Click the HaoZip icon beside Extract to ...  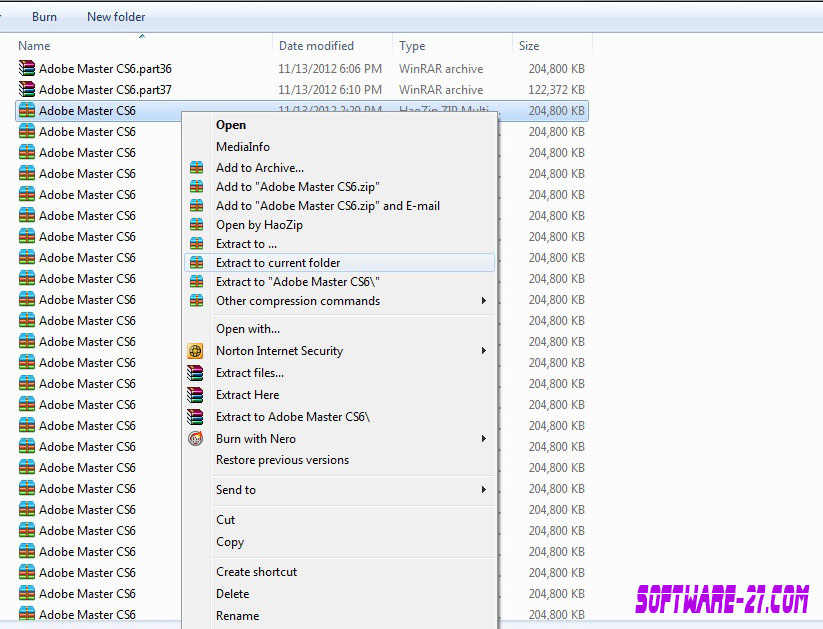coord(196,244)
